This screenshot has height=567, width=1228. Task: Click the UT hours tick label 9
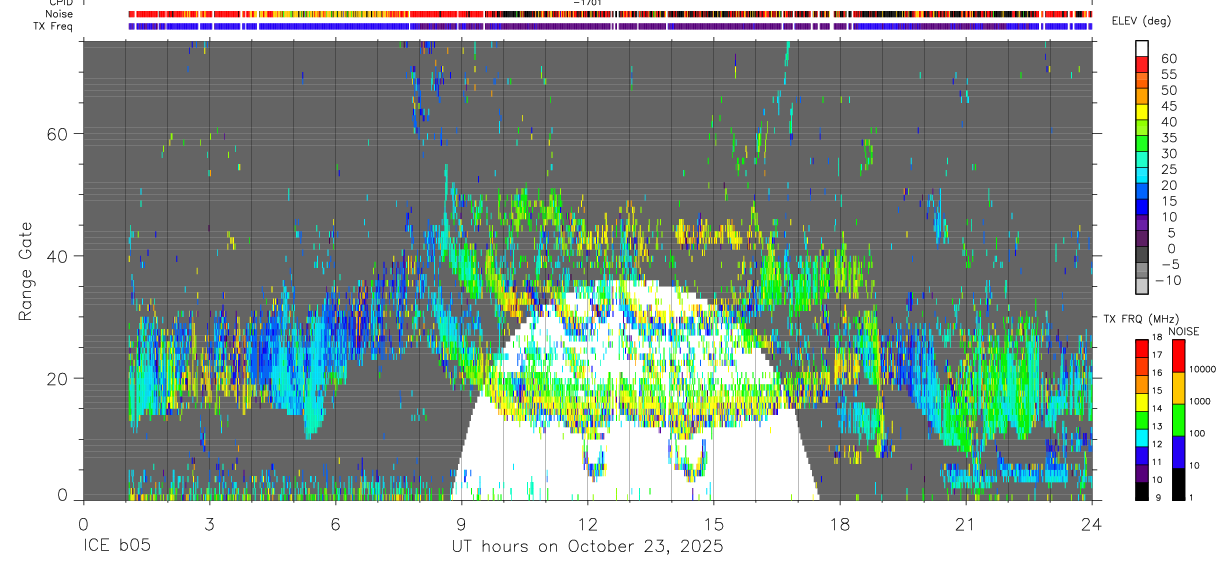point(461,524)
